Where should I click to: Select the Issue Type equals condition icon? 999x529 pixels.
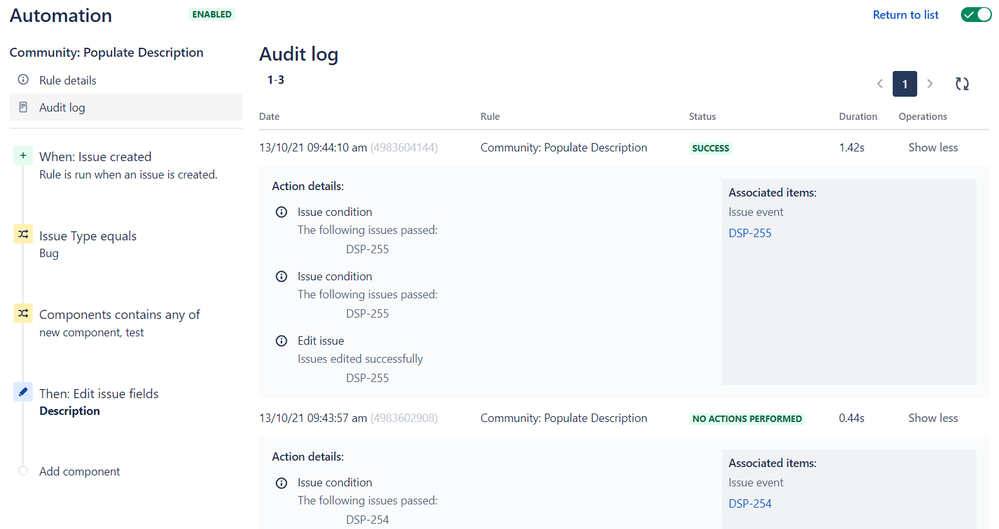tap(23, 234)
